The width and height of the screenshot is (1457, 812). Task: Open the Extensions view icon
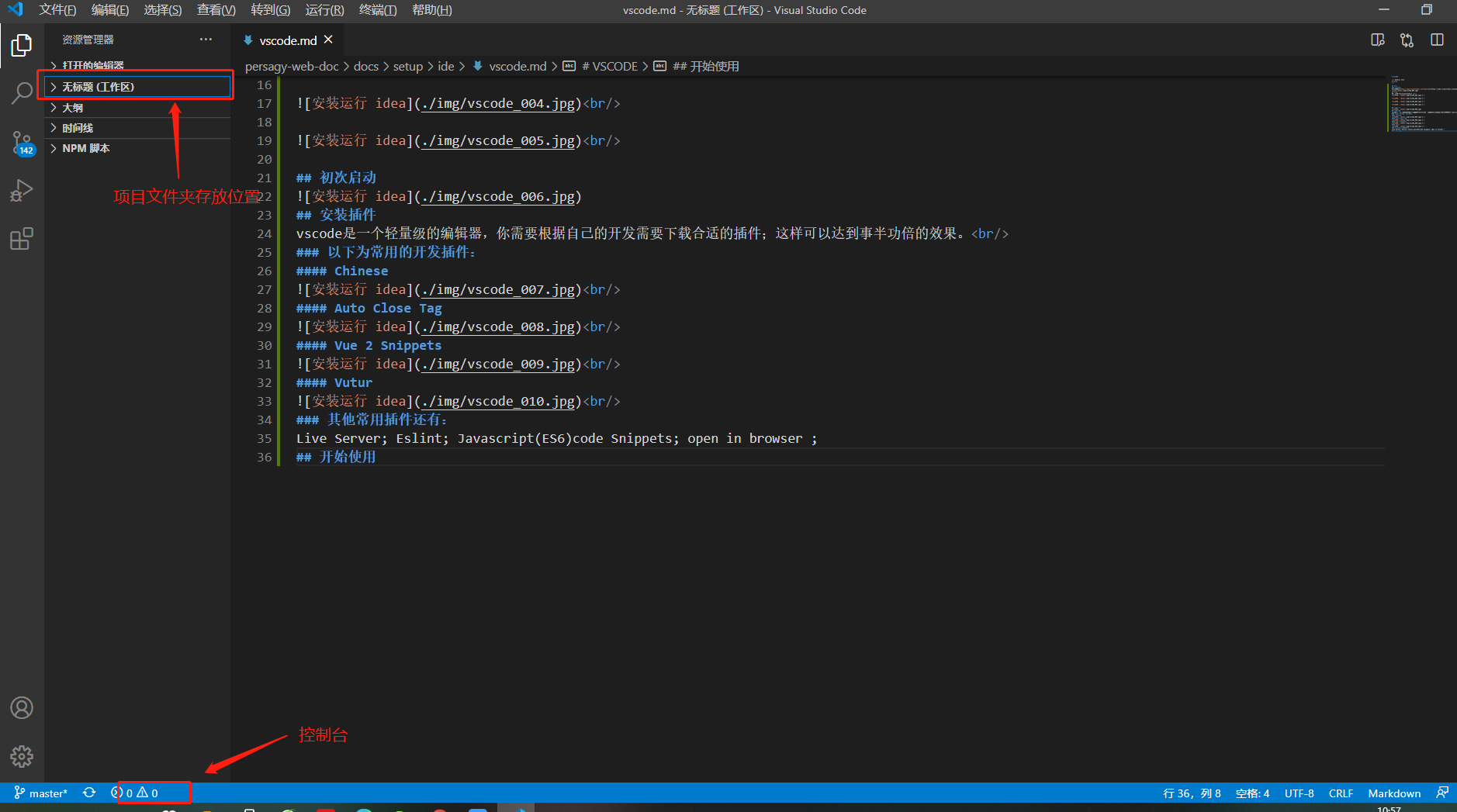22,239
